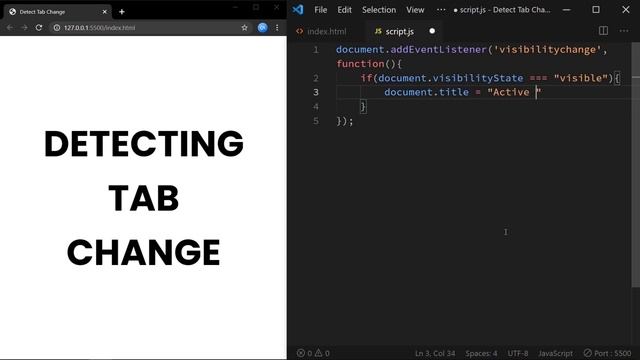The width and height of the screenshot is (640, 360).
Task: Click the site information icon in address bar
Action: (x=57, y=27)
